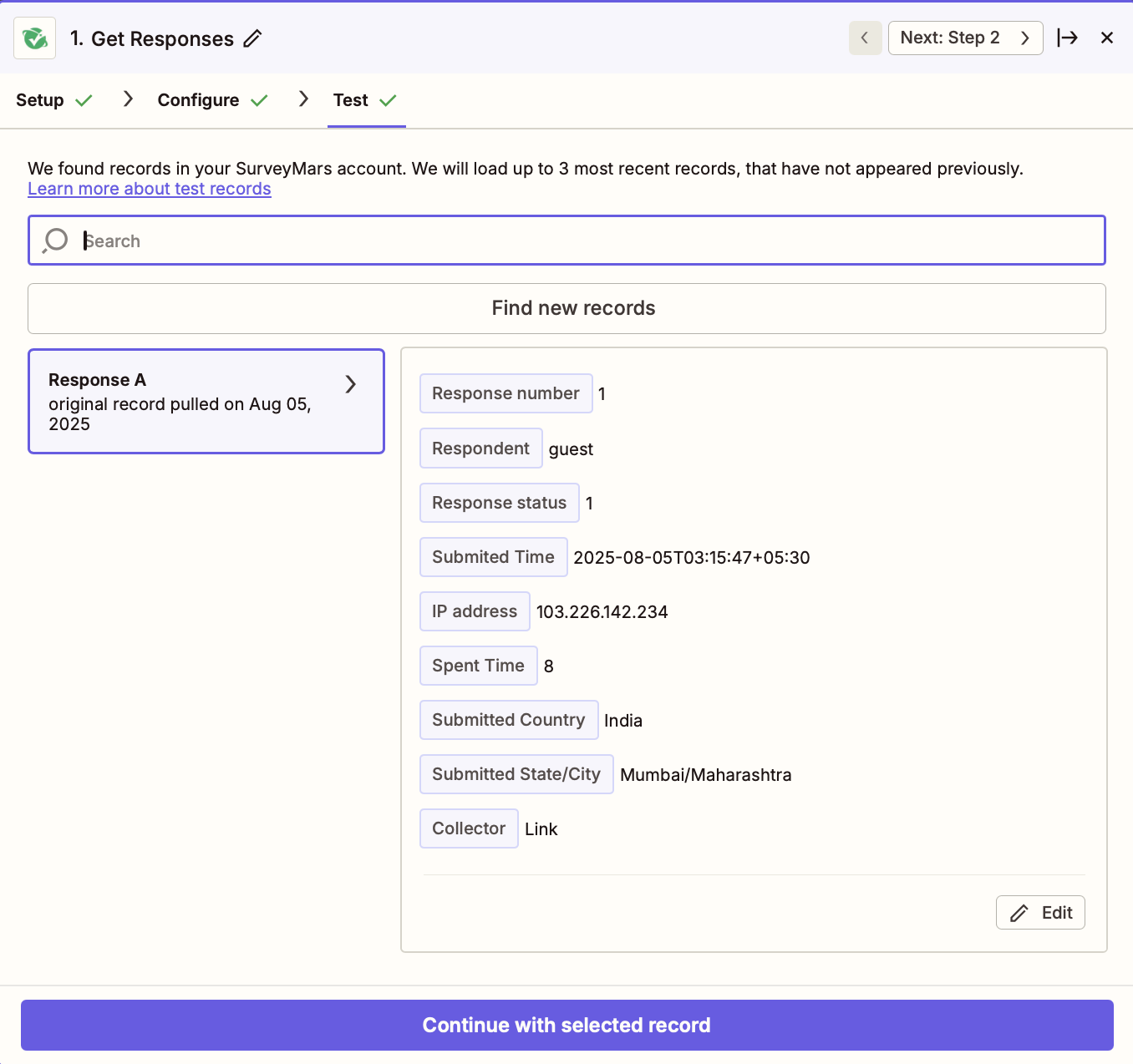Select the Response A record
Viewport: 1133px width, 1064px height.
[206, 402]
